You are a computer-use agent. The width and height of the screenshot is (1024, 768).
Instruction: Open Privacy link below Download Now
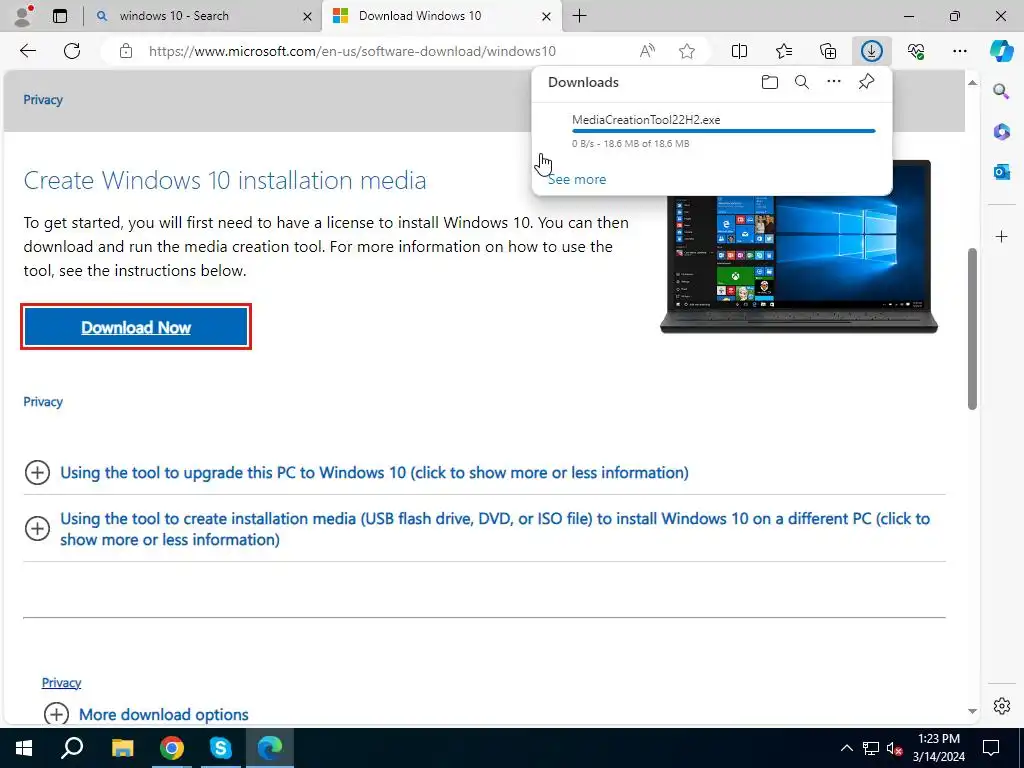pos(43,402)
